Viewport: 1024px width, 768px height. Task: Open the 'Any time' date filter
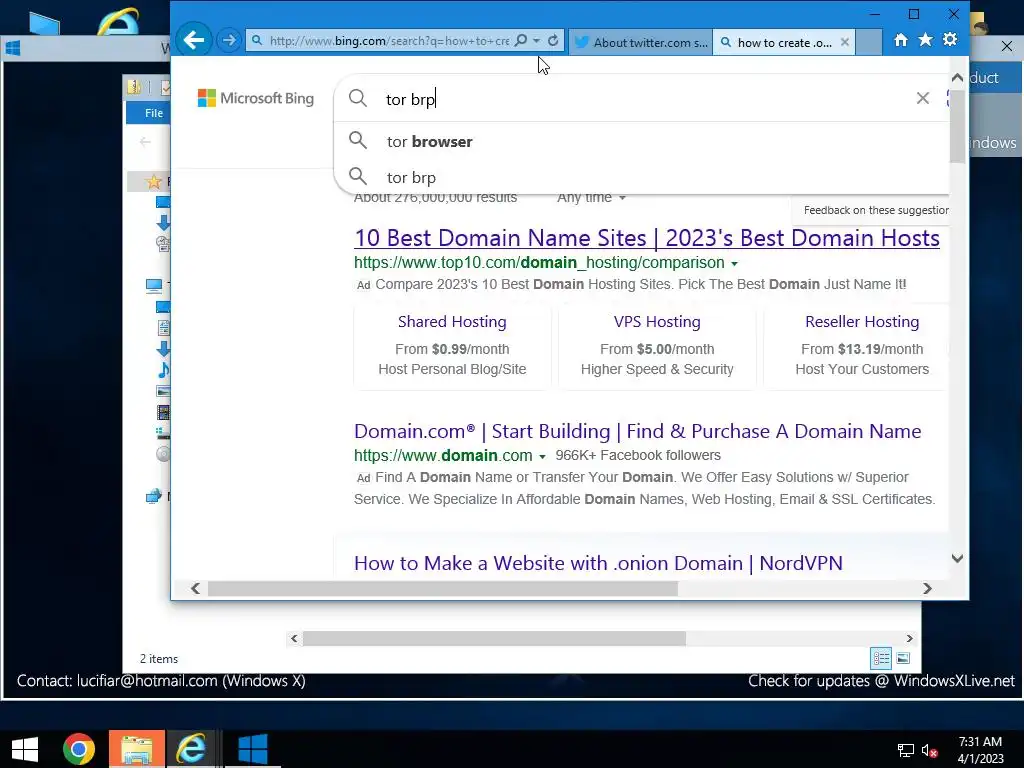click(591, 197)
